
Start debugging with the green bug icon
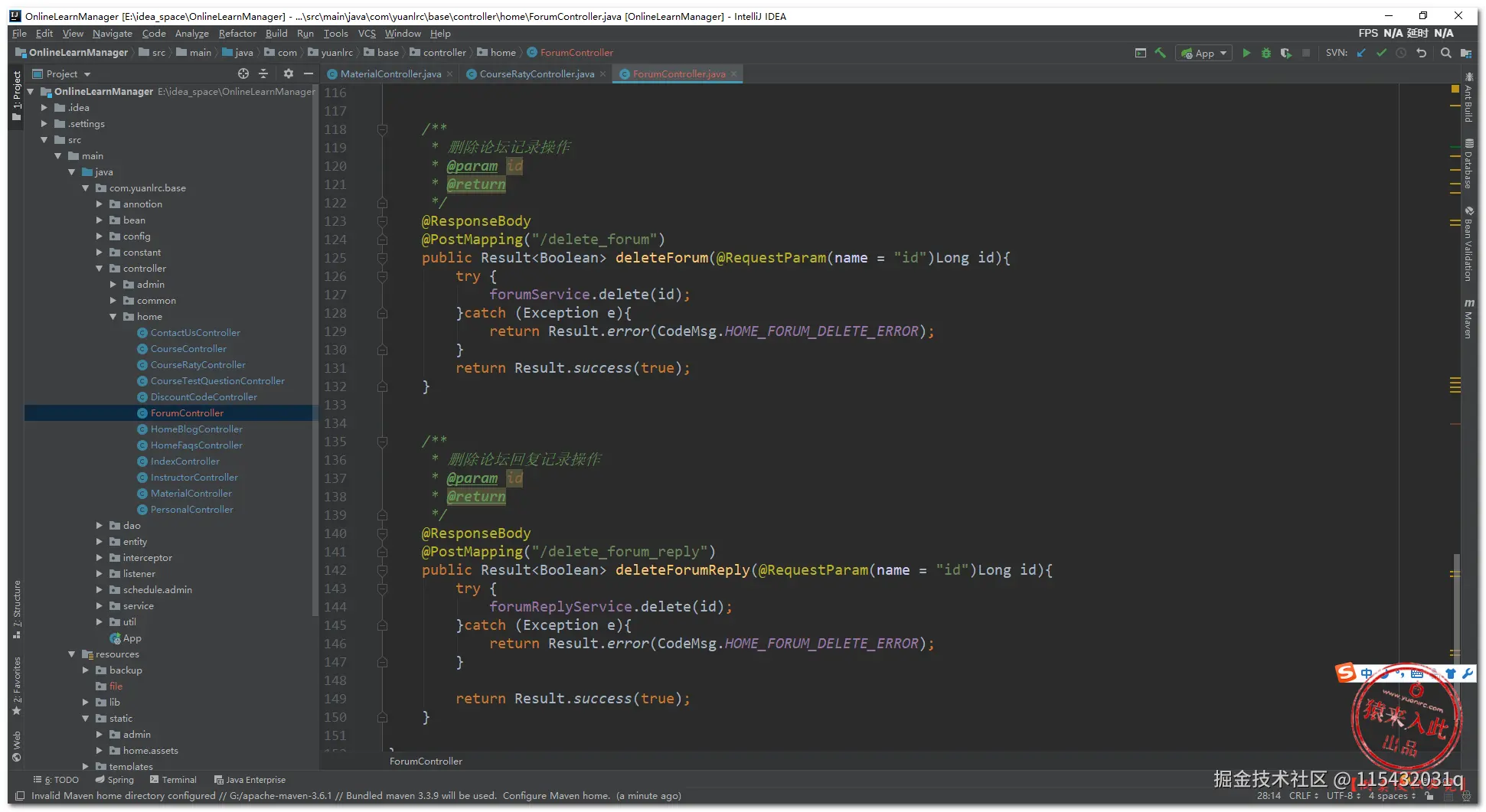1266,53
